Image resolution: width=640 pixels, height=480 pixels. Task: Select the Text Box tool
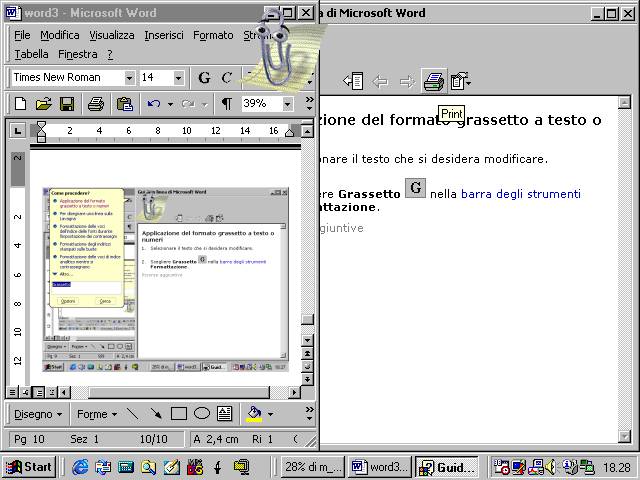pos(224,414)
